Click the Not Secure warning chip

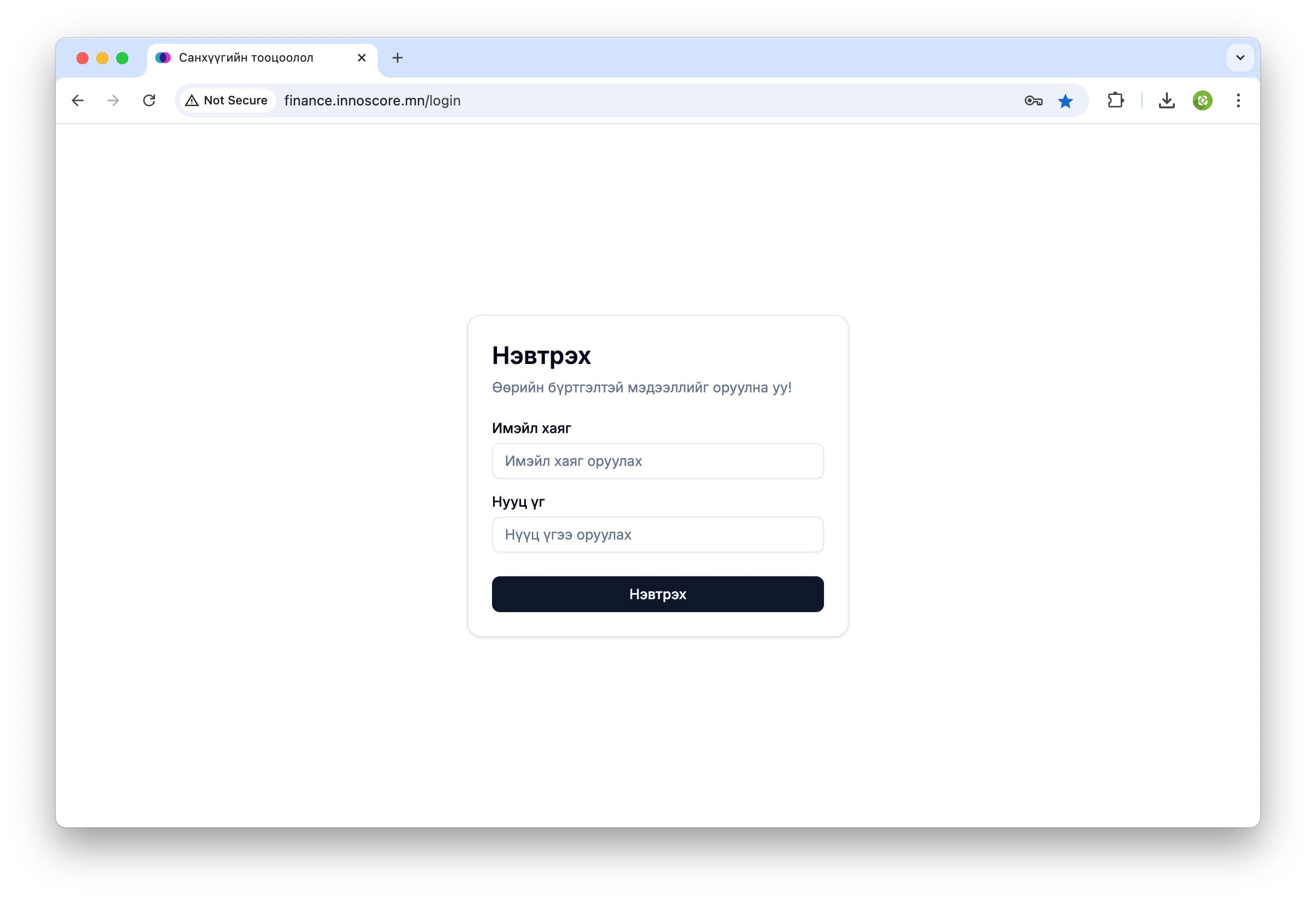pyautogui.click(x=227, y=100)
